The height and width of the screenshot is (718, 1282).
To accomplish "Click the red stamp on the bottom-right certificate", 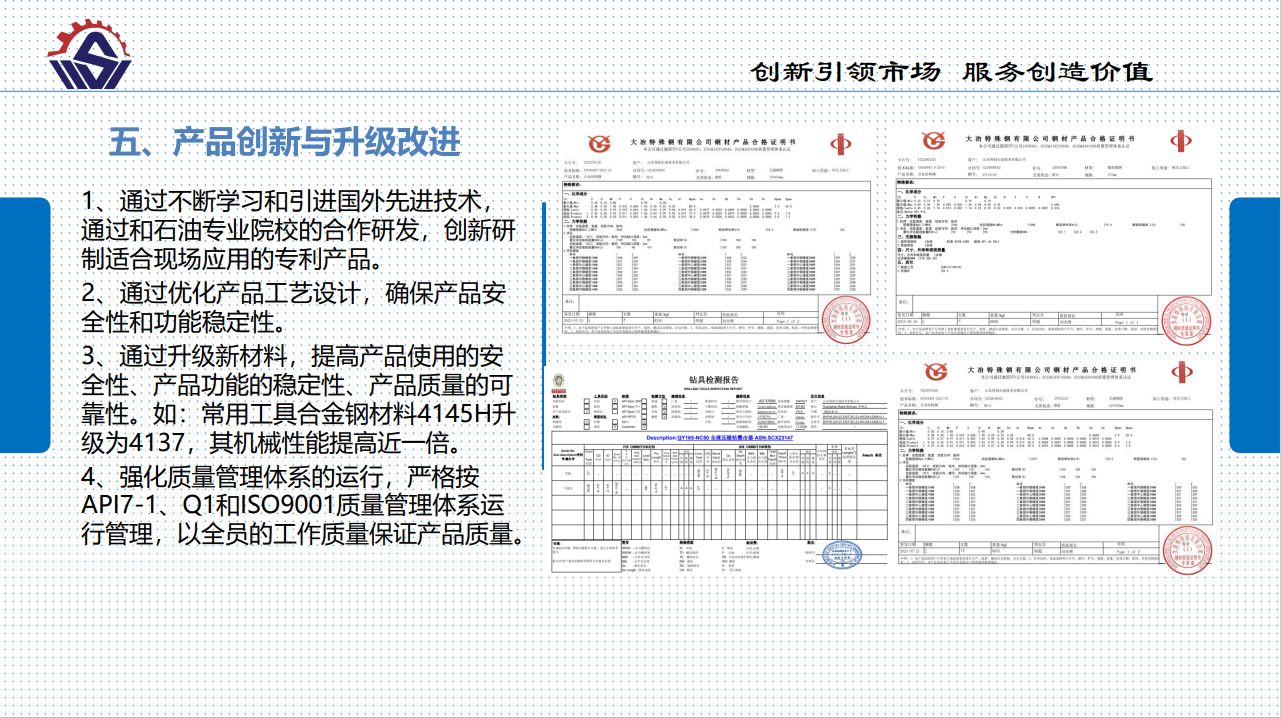I will [1182, 549].
